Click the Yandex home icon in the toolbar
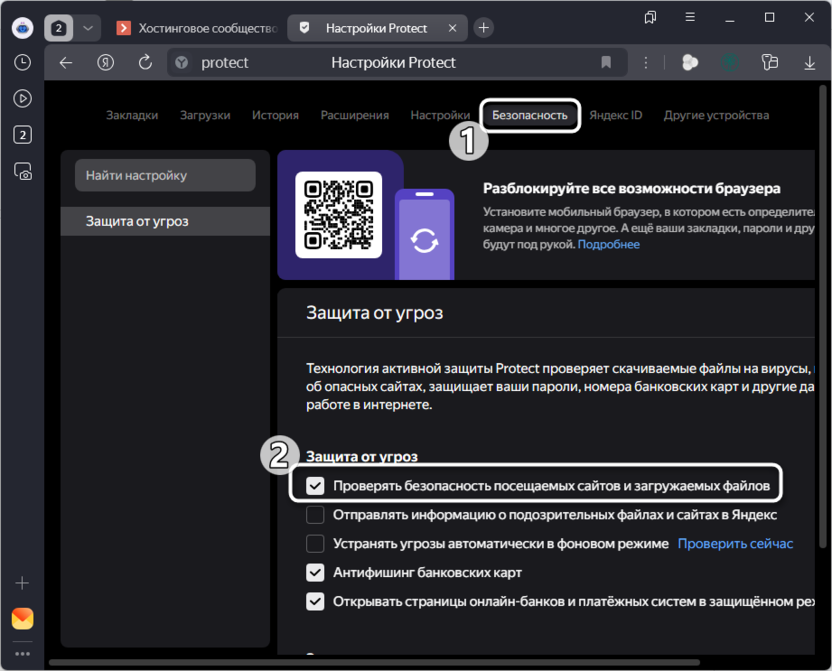 105,62
